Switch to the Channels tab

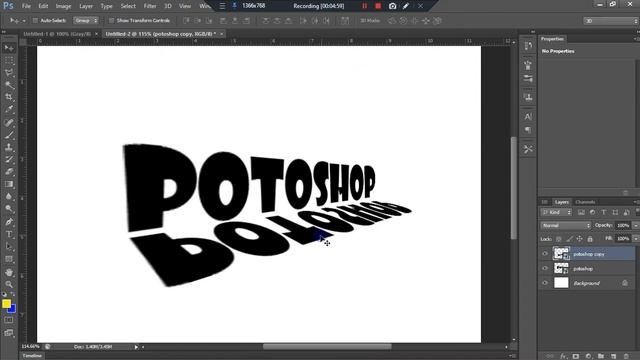585,202
